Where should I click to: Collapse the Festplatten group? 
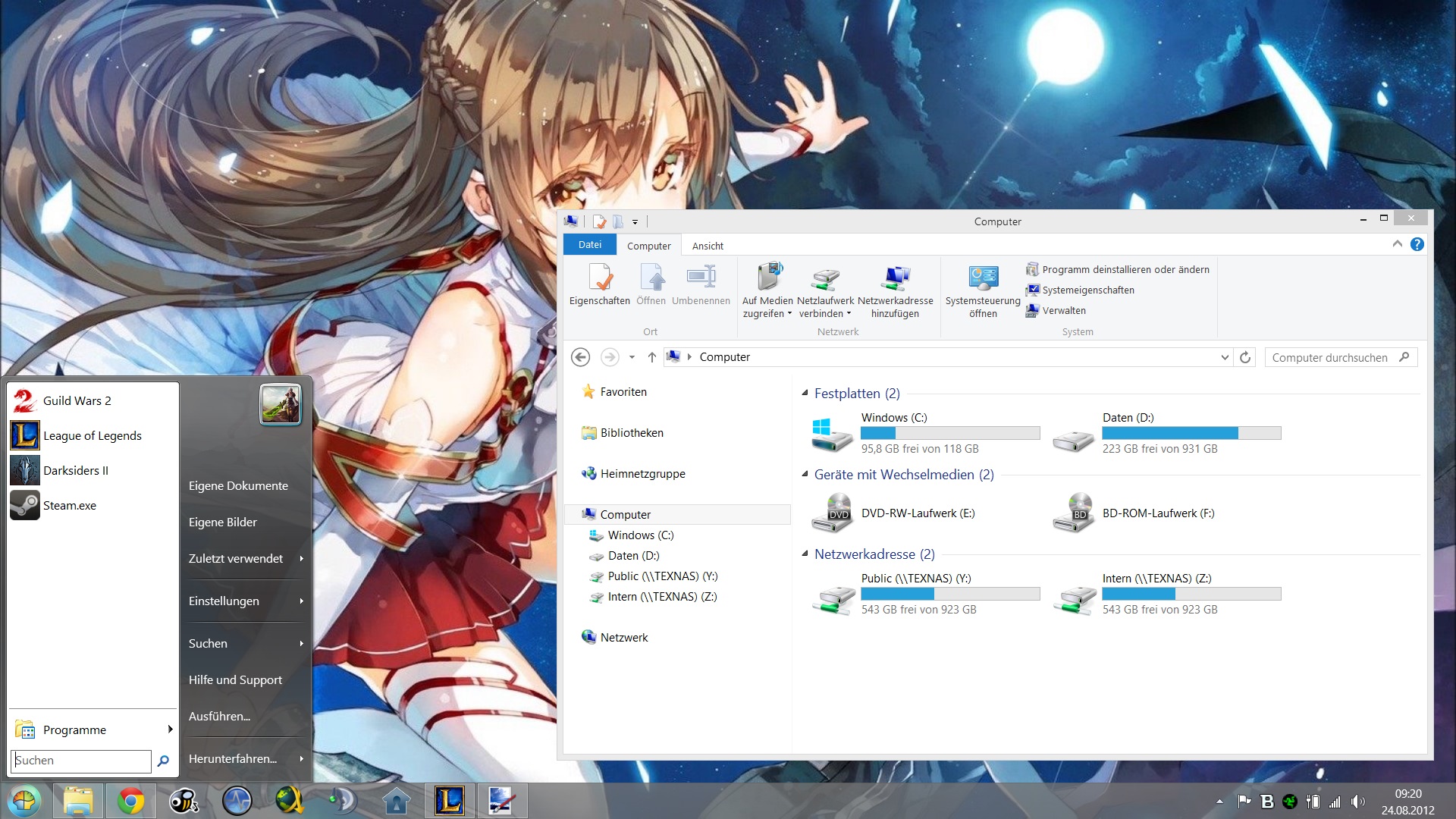pos(805,393)
